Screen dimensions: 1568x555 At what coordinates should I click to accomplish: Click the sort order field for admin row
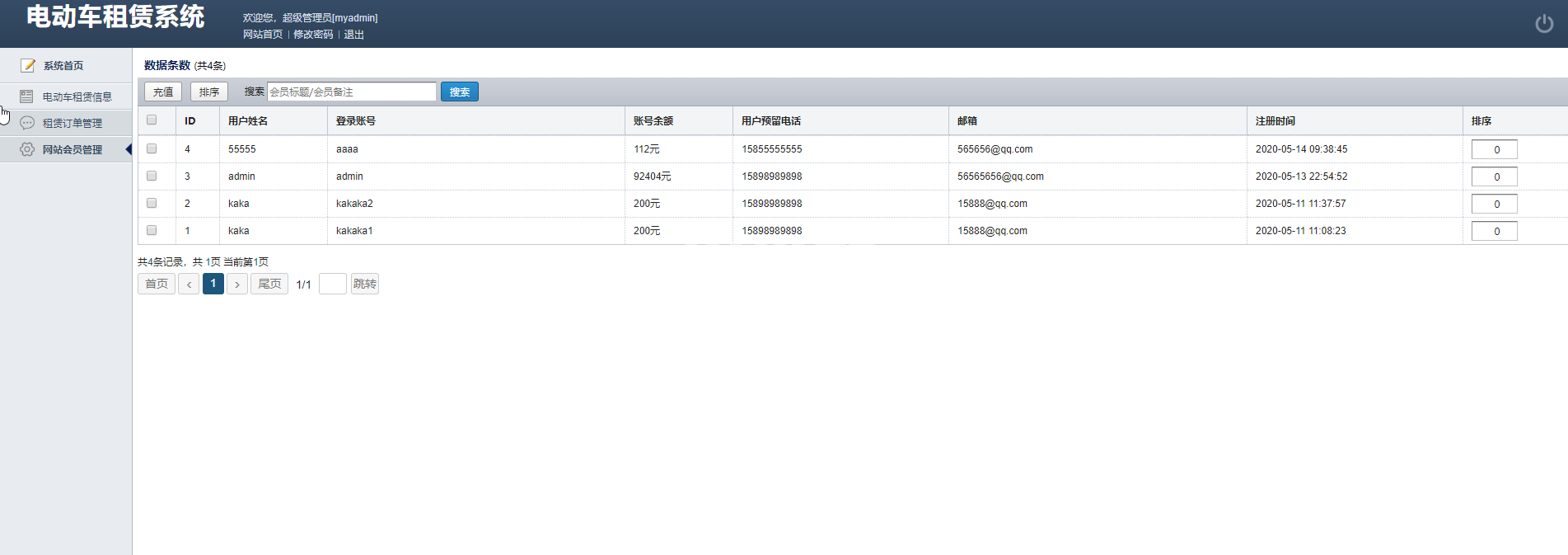1494,176
